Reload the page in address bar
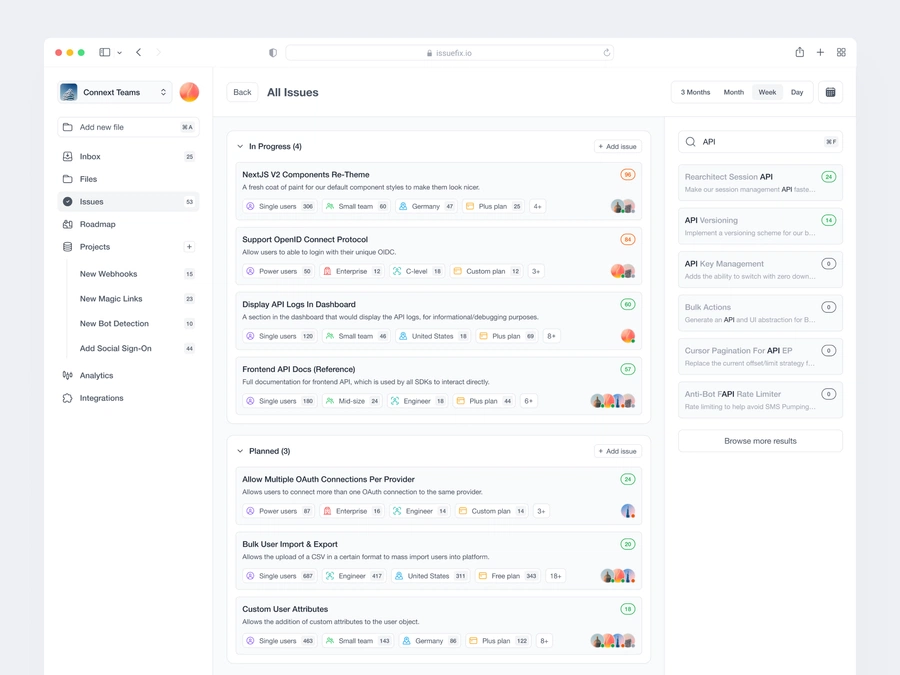This screenshot has width=900, height=675. pyautogui.click(x=606, y=53)
